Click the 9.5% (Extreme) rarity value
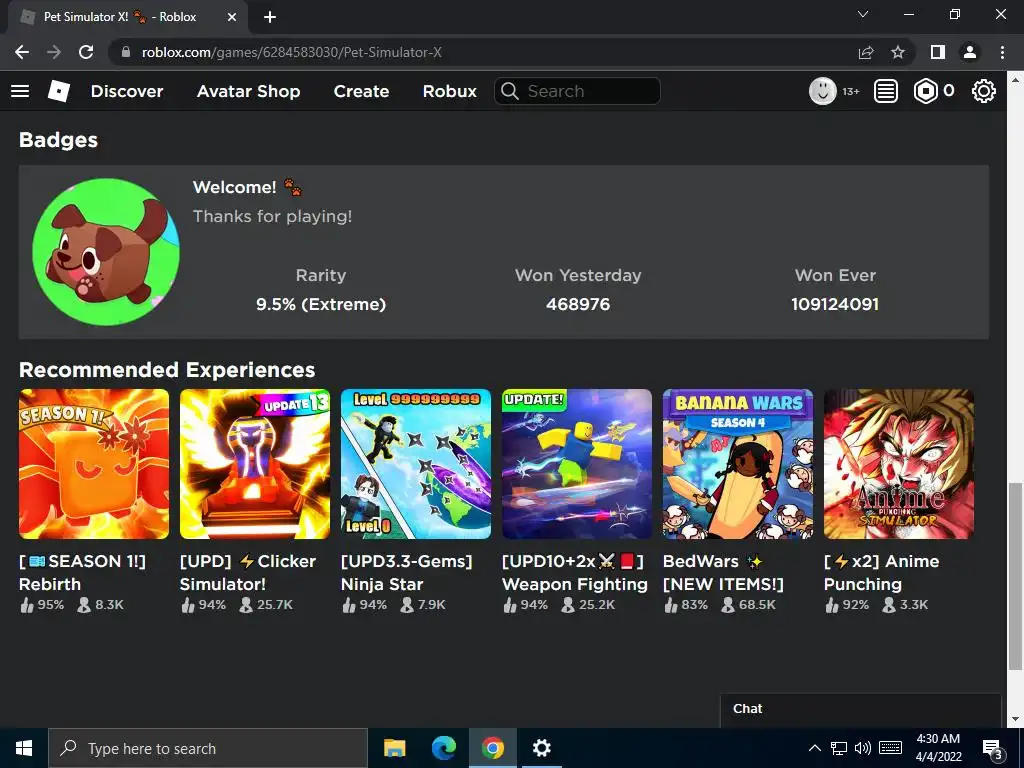The width and height of the screenshot is (1024, 768). (x=321, y=304)
